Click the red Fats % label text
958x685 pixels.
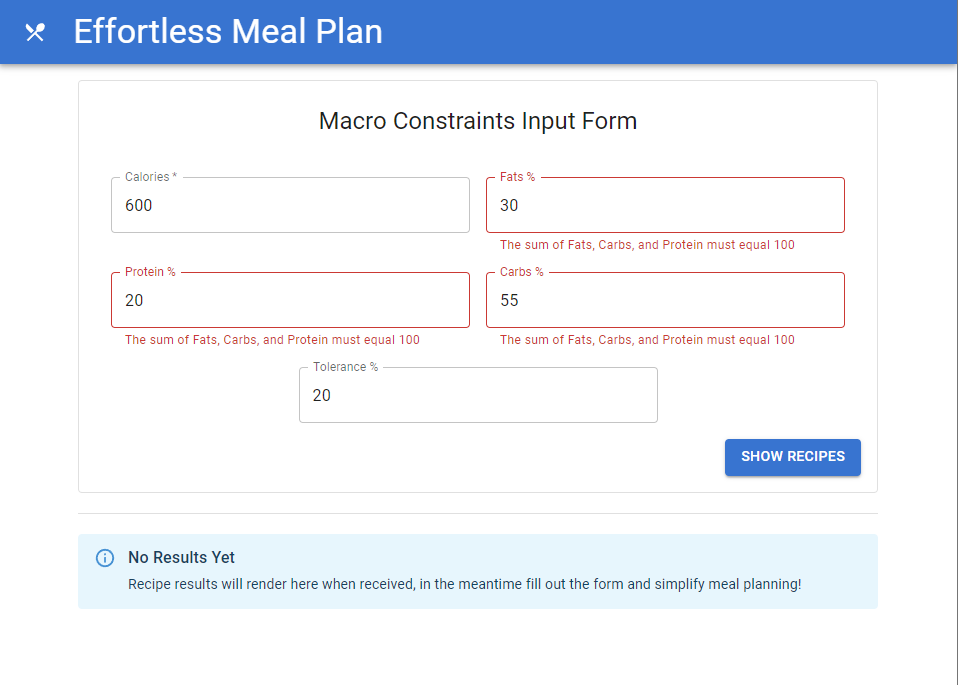(x=517, y=177)
